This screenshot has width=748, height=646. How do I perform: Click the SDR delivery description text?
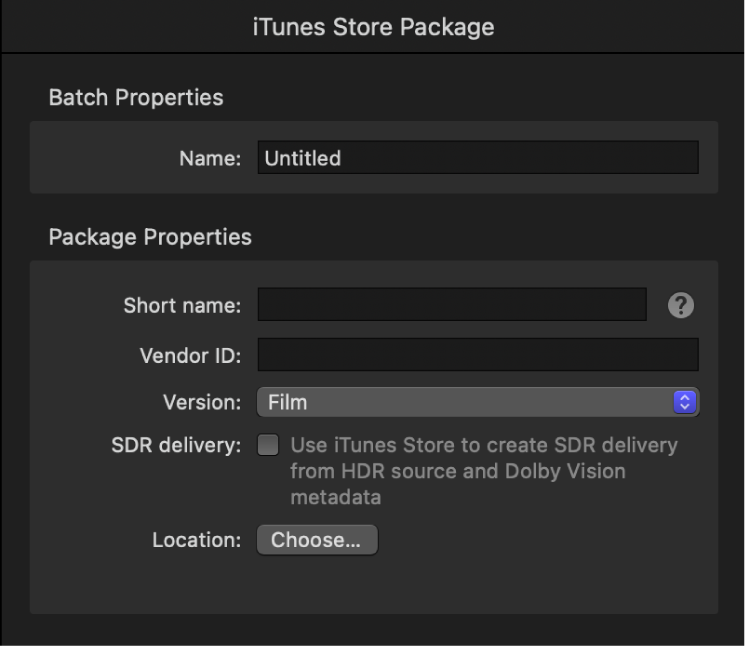pyautogui.click(x=484, y=470)
